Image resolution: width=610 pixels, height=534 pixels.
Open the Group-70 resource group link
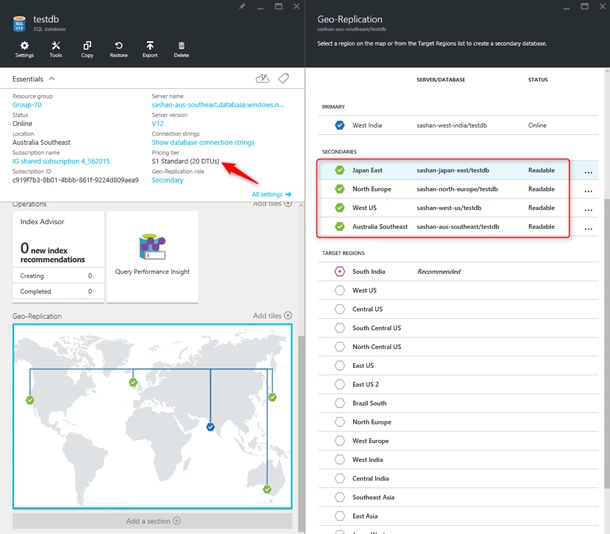point(27,105)
